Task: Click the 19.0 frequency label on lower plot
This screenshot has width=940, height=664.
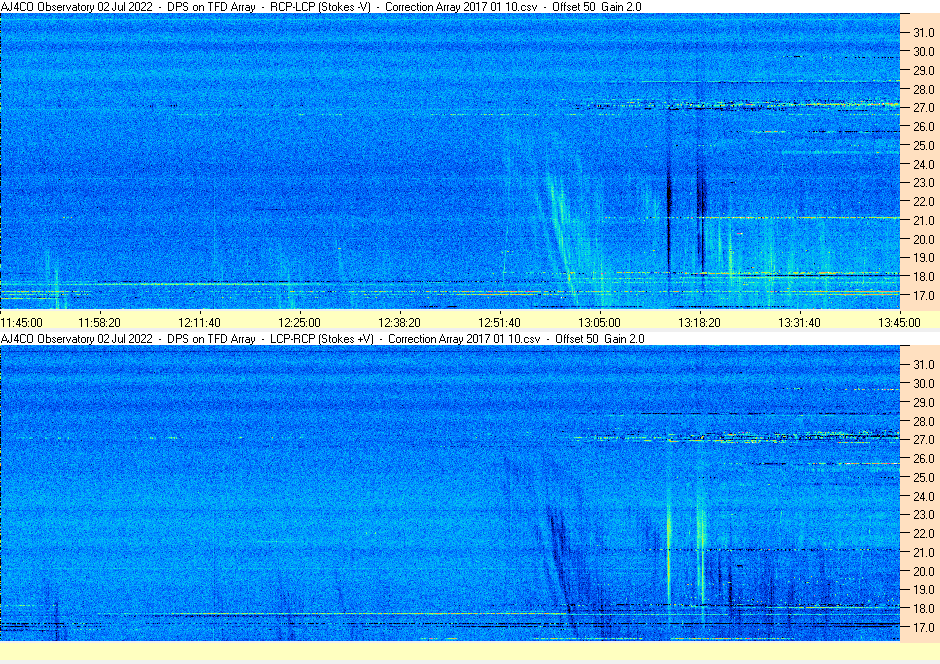Action: click(x=923, y=590)
